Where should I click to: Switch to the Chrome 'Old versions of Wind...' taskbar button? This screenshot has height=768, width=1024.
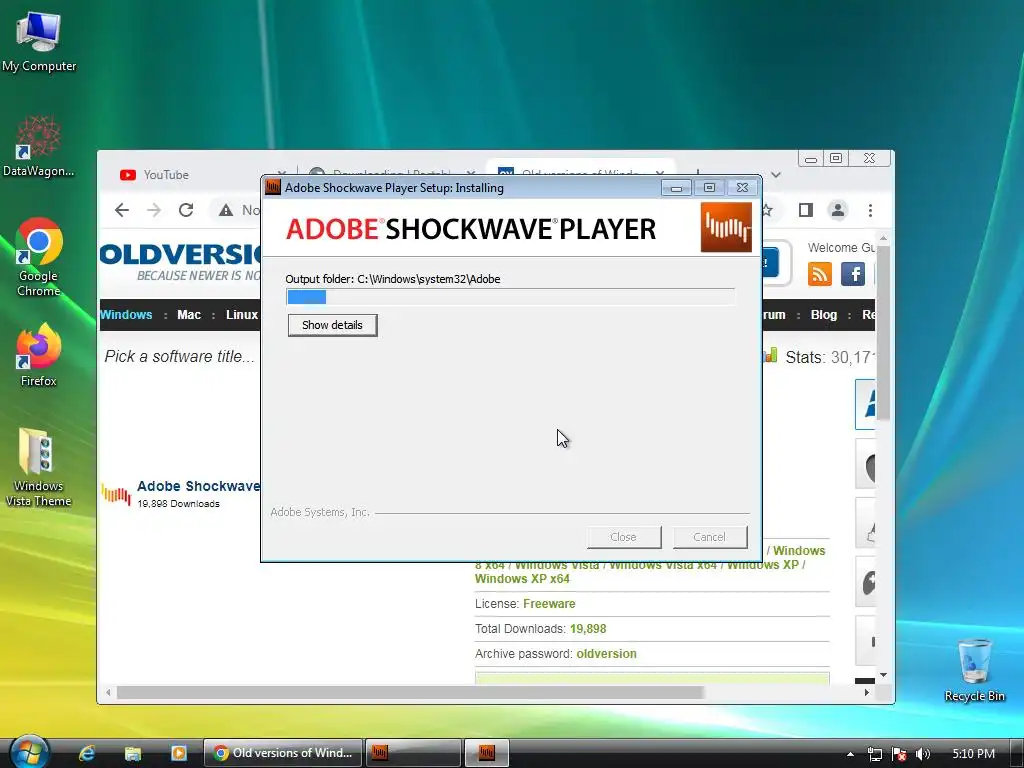(x=283, y=753)
